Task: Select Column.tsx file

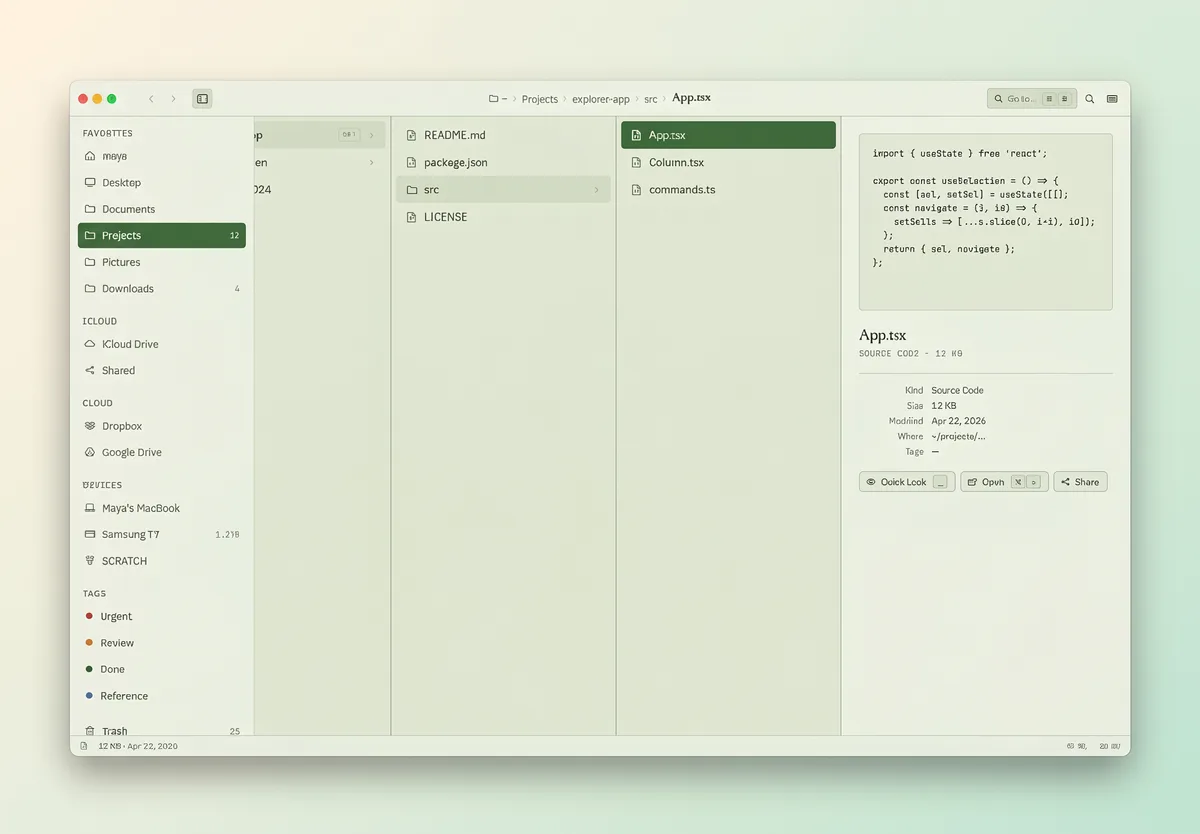Action: [x=728, y=162]
